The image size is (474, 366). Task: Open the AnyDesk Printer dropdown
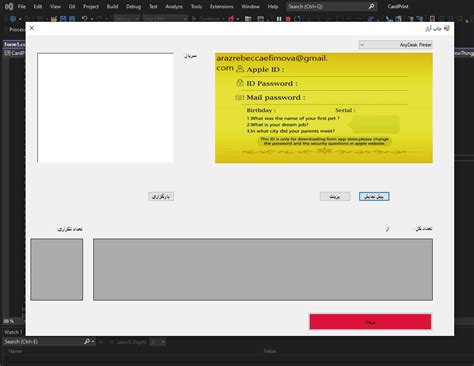click(395, 44)
